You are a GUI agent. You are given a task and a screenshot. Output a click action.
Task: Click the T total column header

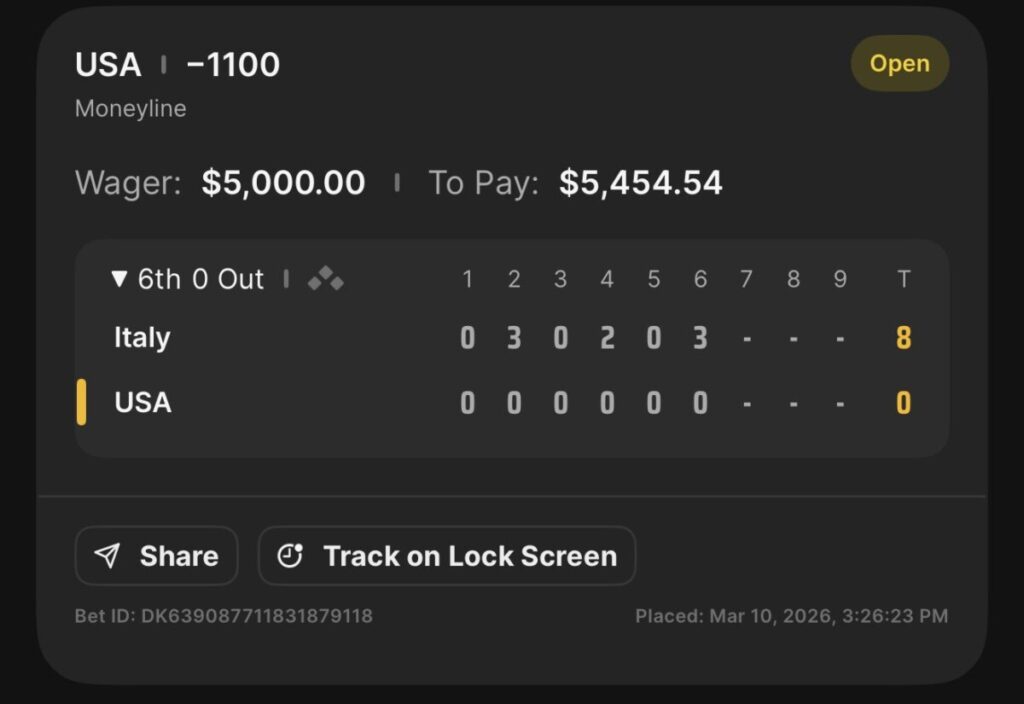click(903, 279)
